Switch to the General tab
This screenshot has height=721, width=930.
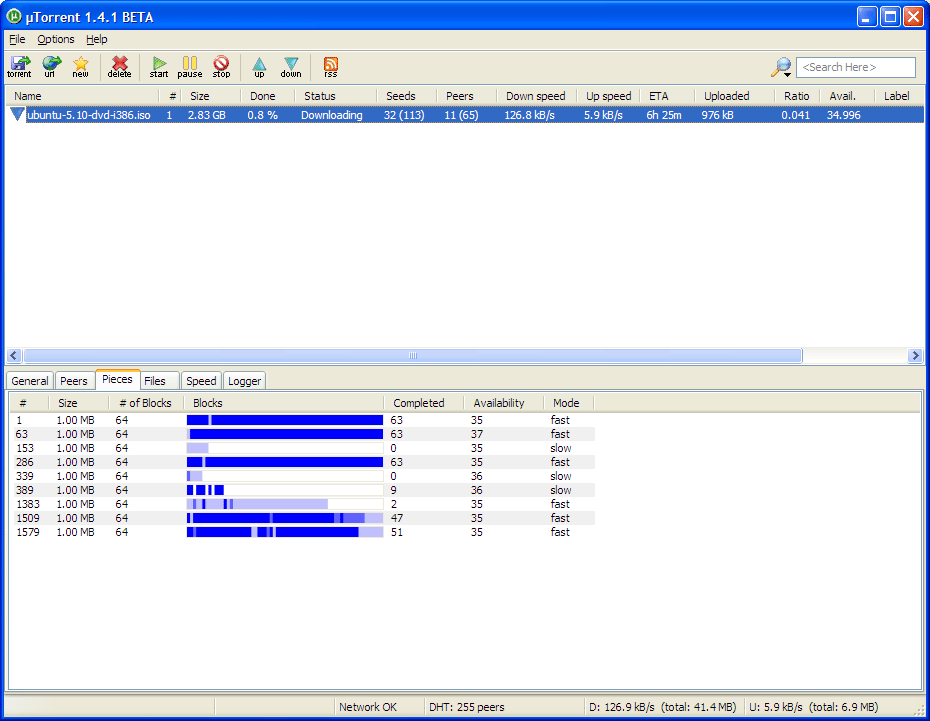point(30,381)
